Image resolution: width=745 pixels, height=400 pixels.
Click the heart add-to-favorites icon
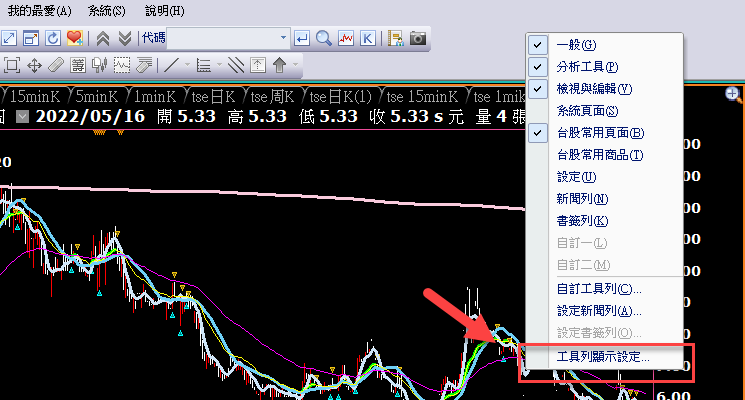pos(74,38)
